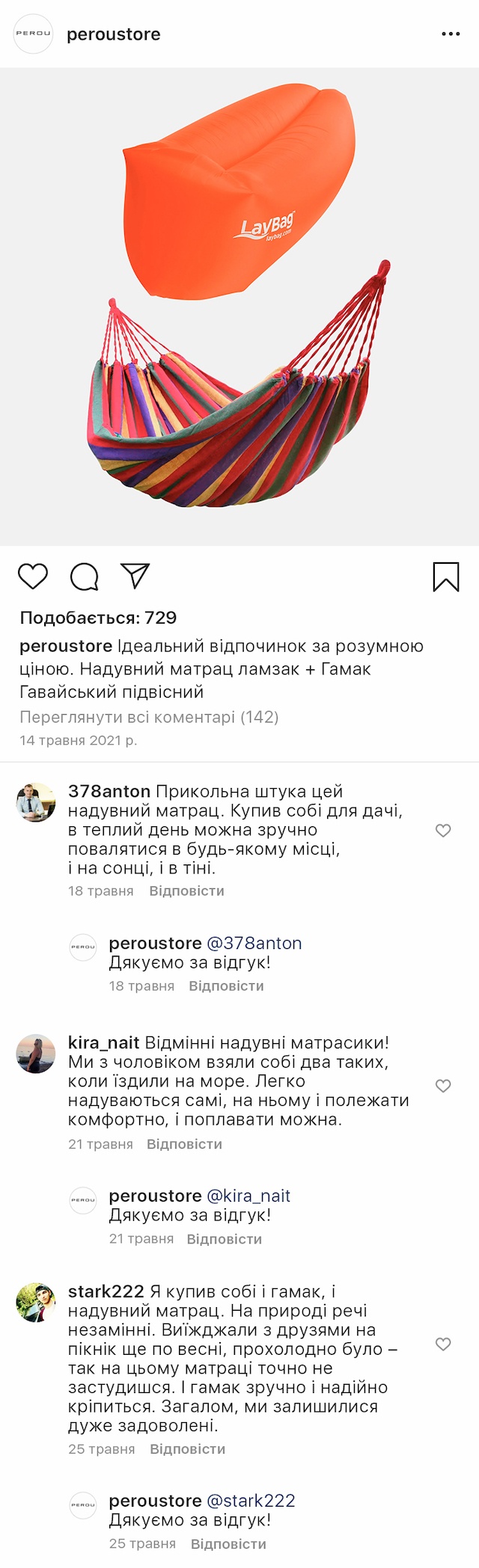
Task: Reply to kira_nait's comment
Action: [184, 1144]
